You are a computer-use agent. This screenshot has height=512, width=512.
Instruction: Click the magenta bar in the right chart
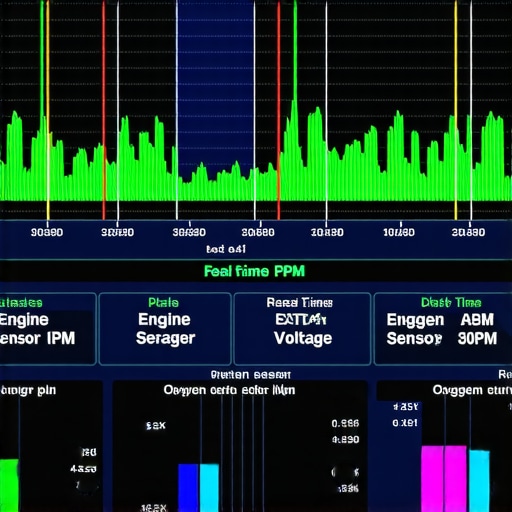tap(444, 479)
